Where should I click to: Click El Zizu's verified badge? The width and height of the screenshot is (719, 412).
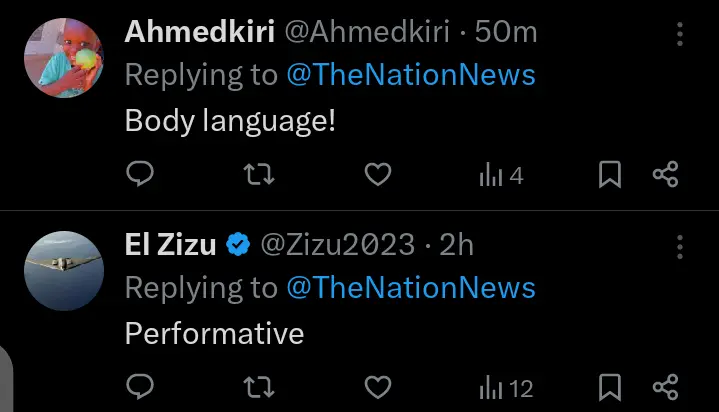238,245
